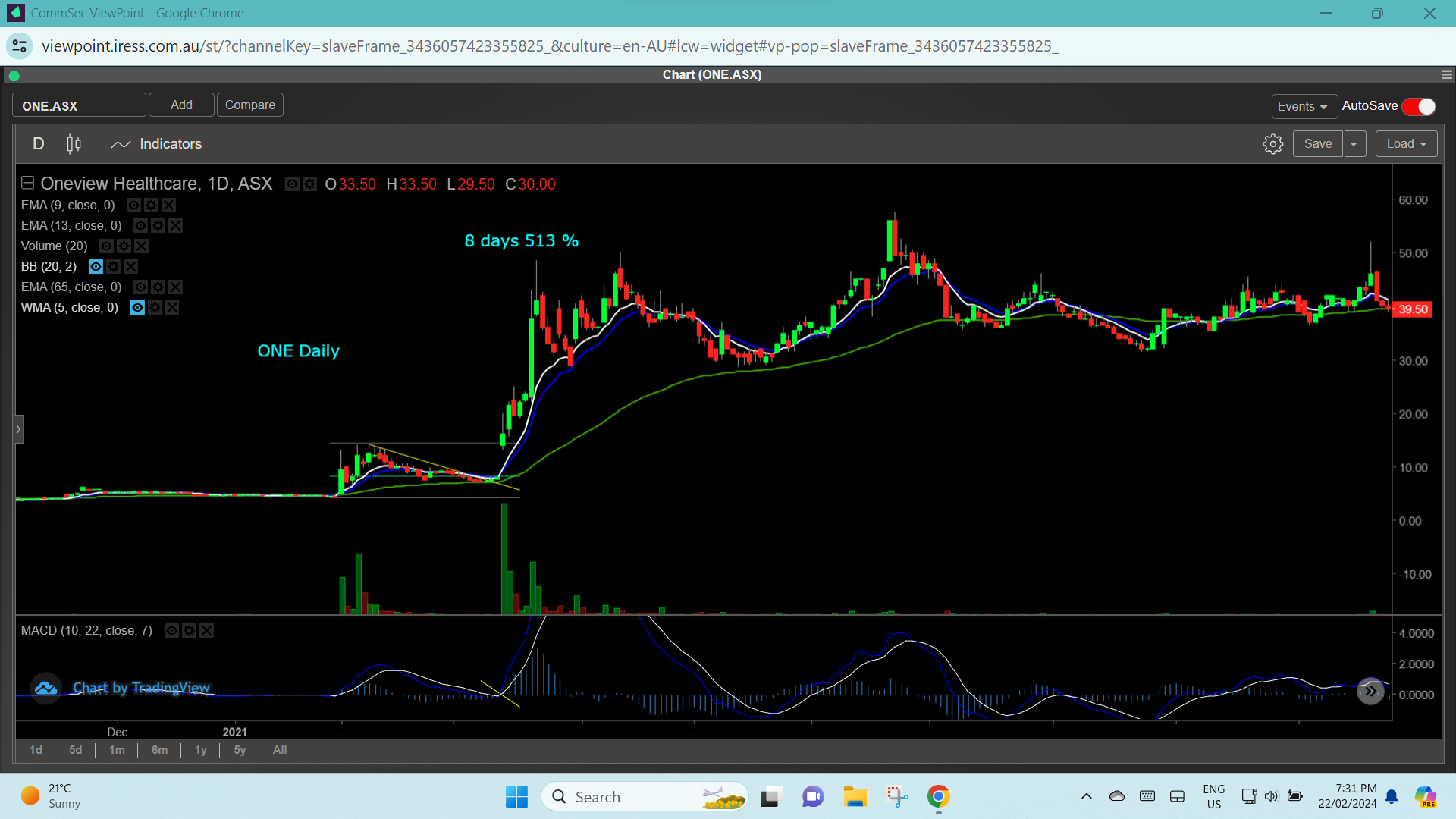
Task: Remove Volume (20) indicator
Action: tap(141, 246)
